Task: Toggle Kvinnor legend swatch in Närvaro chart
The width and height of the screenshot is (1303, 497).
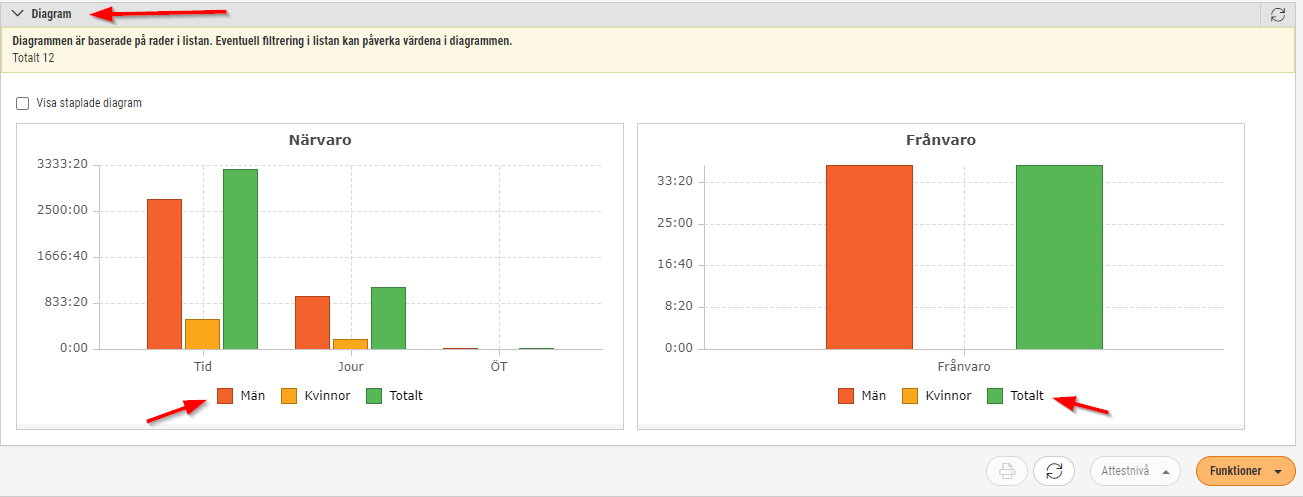Action: (288, 396)
